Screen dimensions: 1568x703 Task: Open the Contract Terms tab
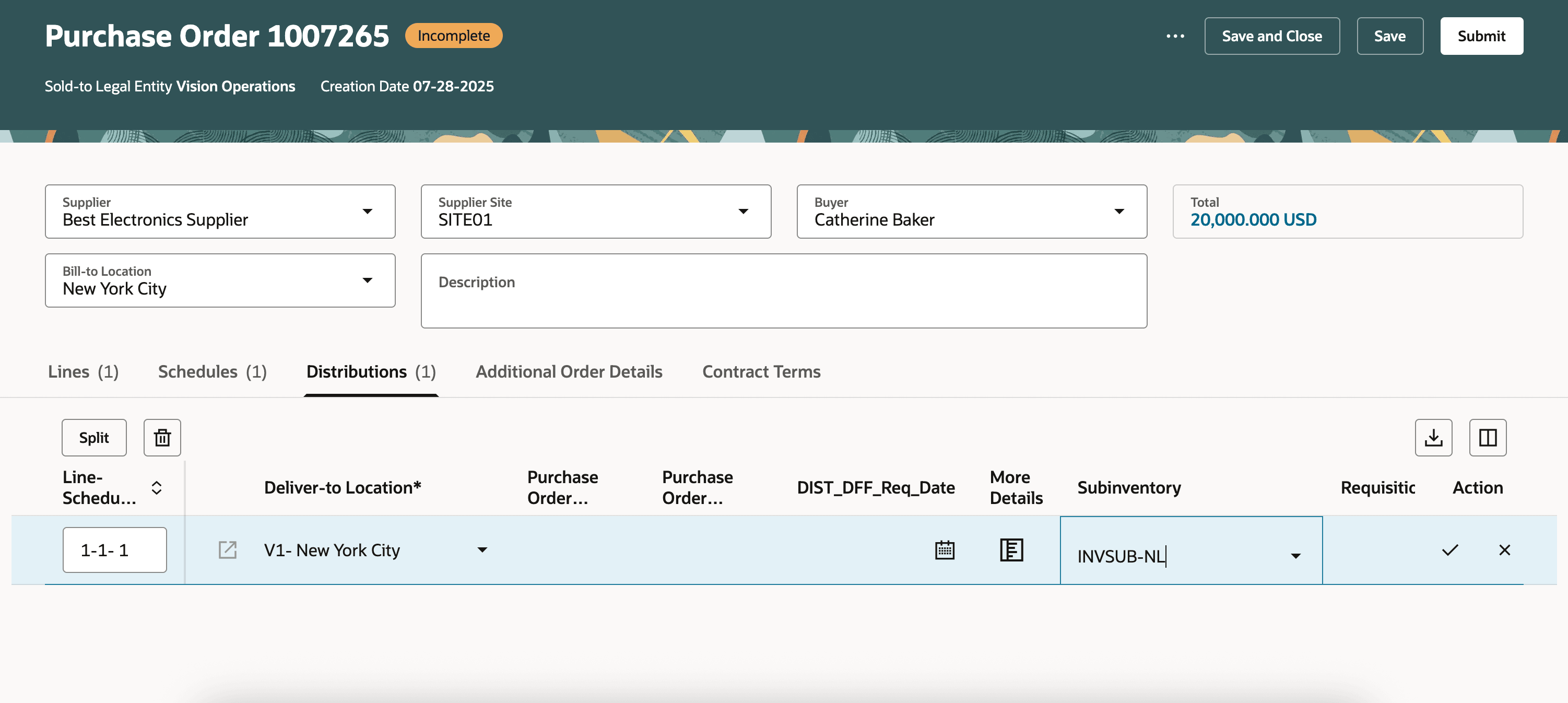(x=761, y=371)
